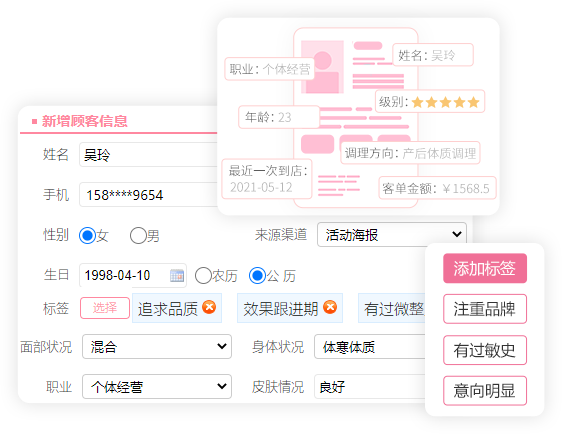Image resolution: width=562 pixels, height=434 pixels.
Task: Click the 添加标签 button
Action: (485, 268)
